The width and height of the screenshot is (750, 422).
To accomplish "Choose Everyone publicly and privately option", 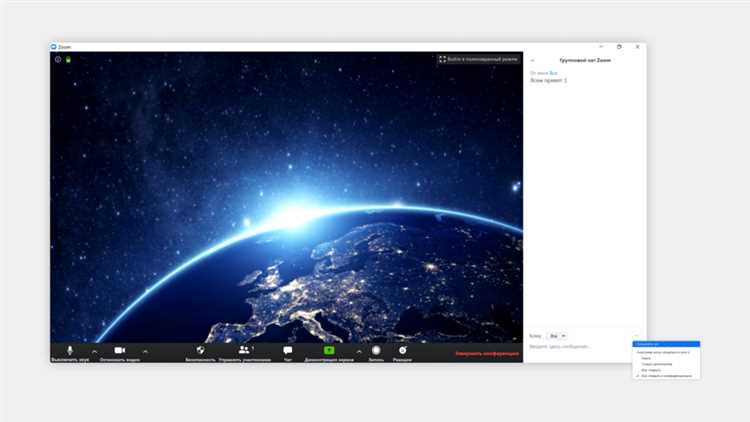I will [666, 376].
